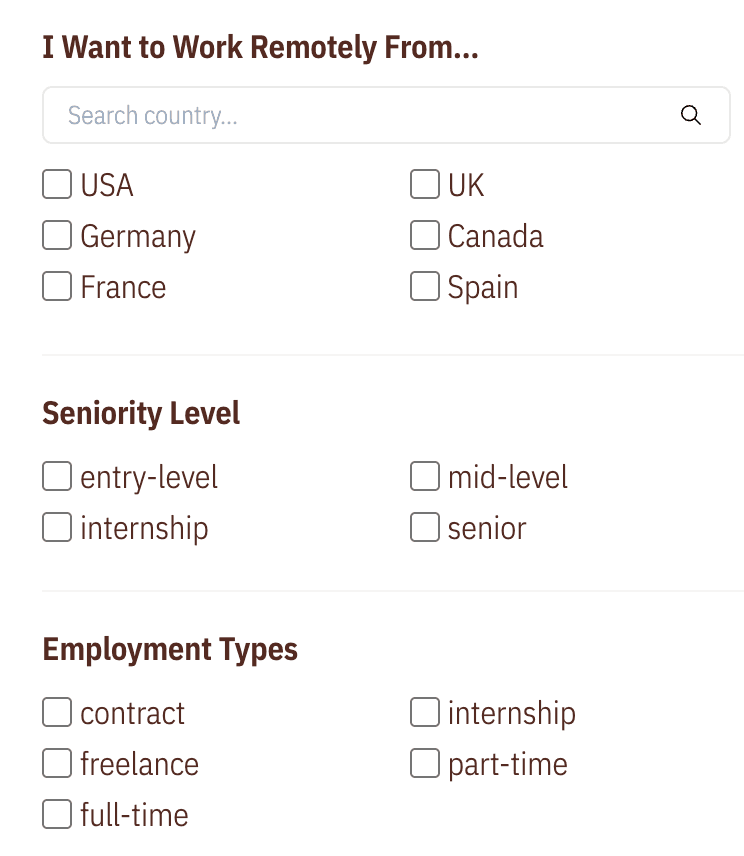The width and height of the screenshot is (744, 856).
Task: Select Canada as remote location
Action: 425,236
